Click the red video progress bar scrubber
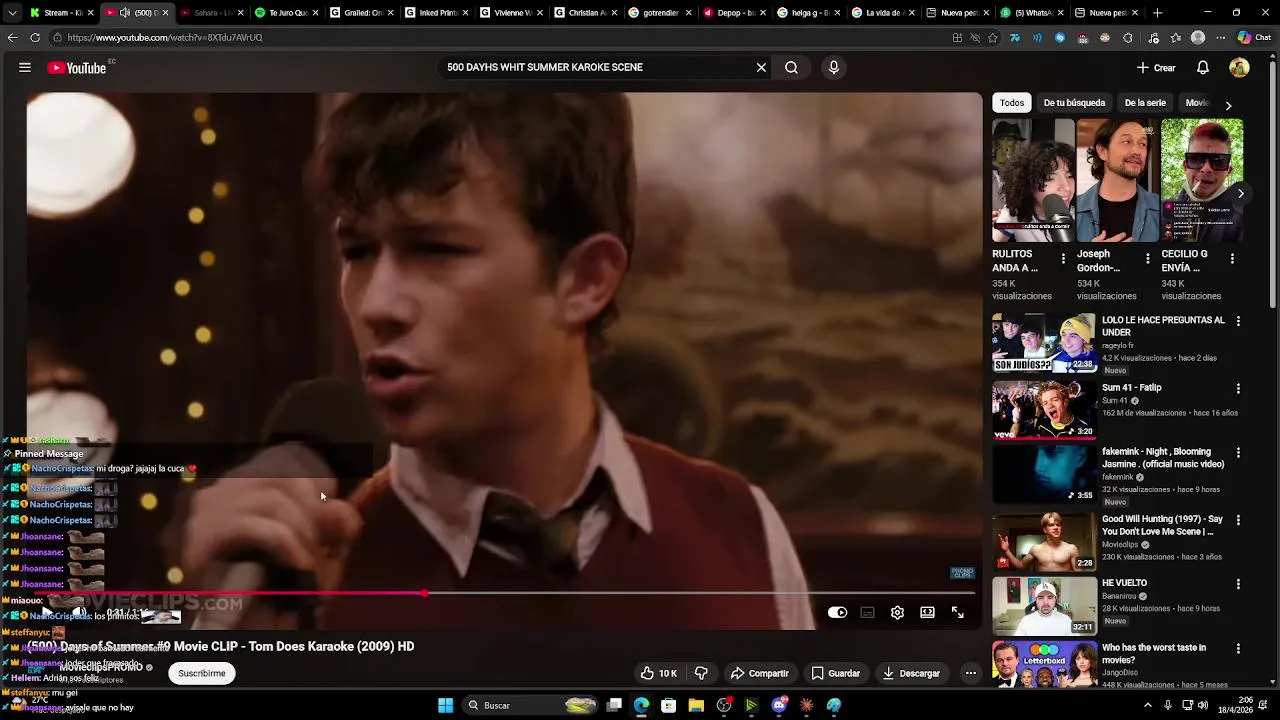This screenshot has height=720, width=1280. 425,593
